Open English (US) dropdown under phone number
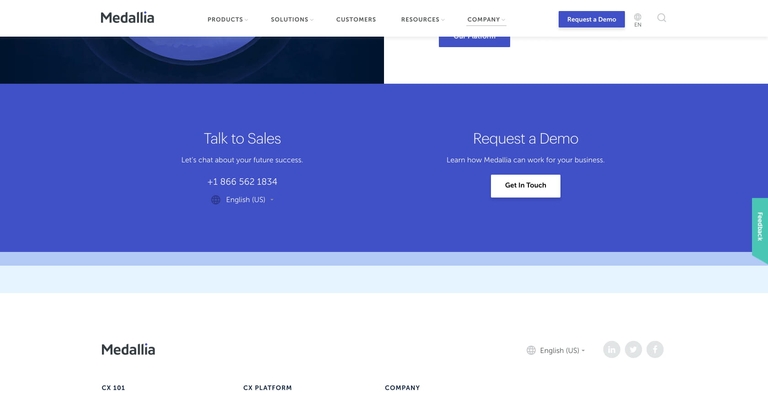 click(249, 200)
